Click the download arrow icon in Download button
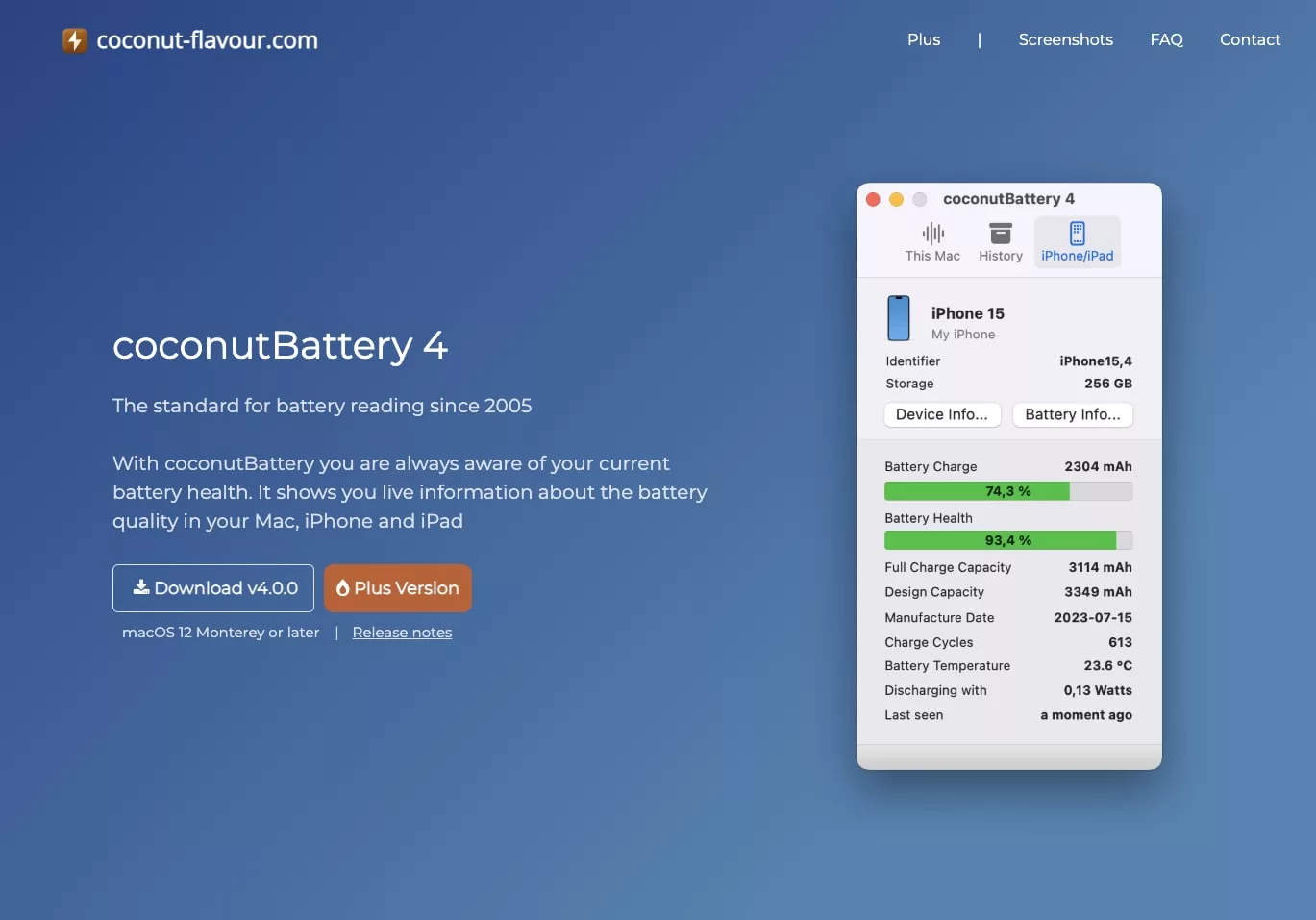Image resolution: width=1316 pixels, height=920 pixels. [140, 587]
